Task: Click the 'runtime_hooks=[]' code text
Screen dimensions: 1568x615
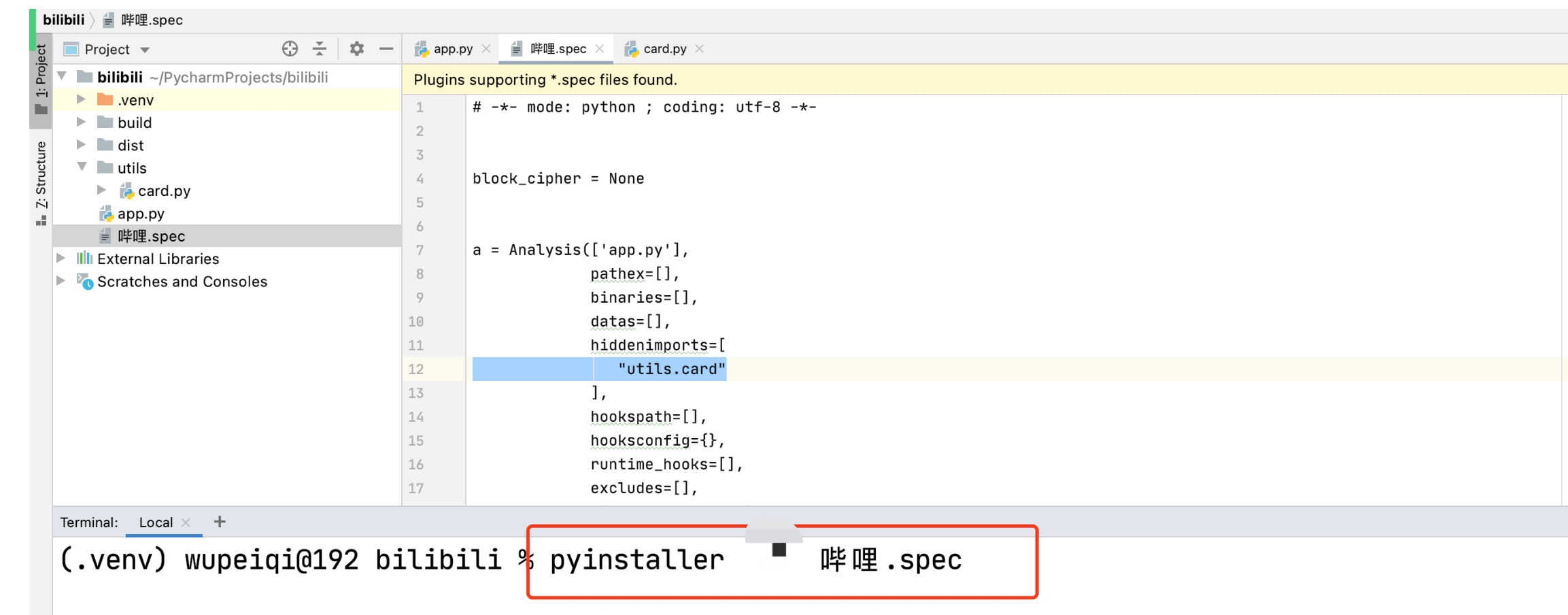Action: pos(663,464)
